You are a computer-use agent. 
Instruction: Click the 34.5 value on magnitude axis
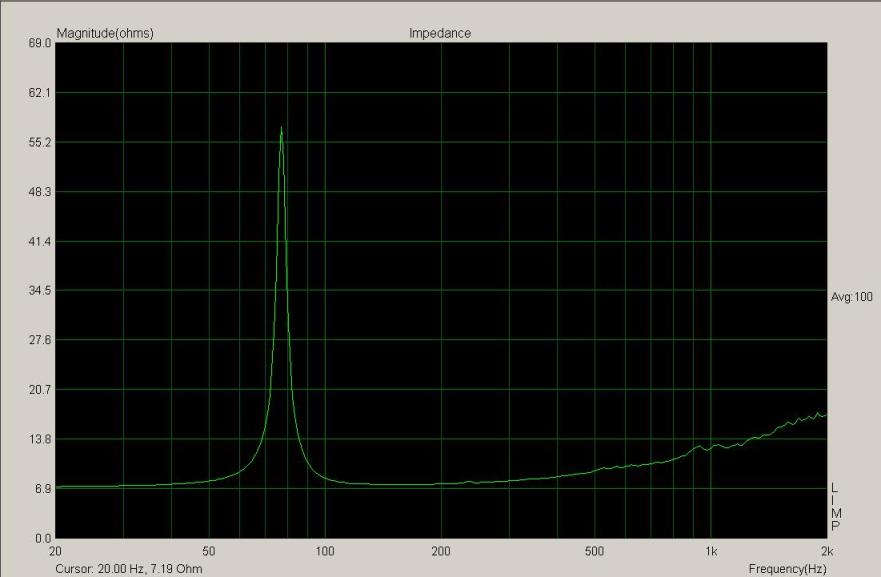click(x=39, y=290)
